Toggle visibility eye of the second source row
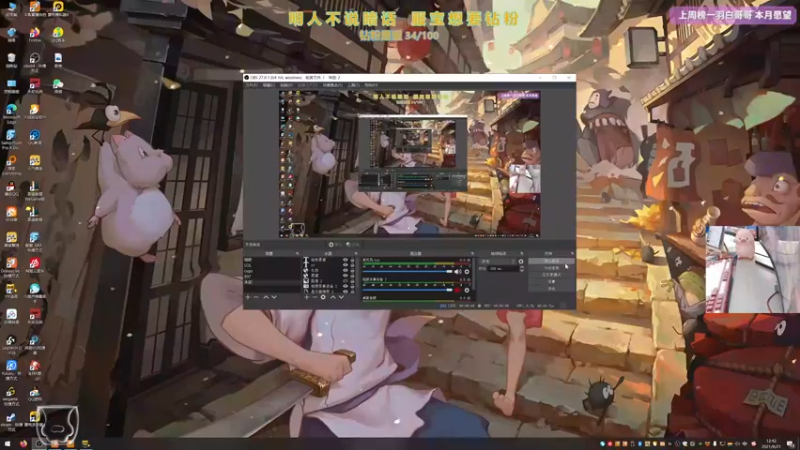Screen dimensions: 800x450 [345, 265]
